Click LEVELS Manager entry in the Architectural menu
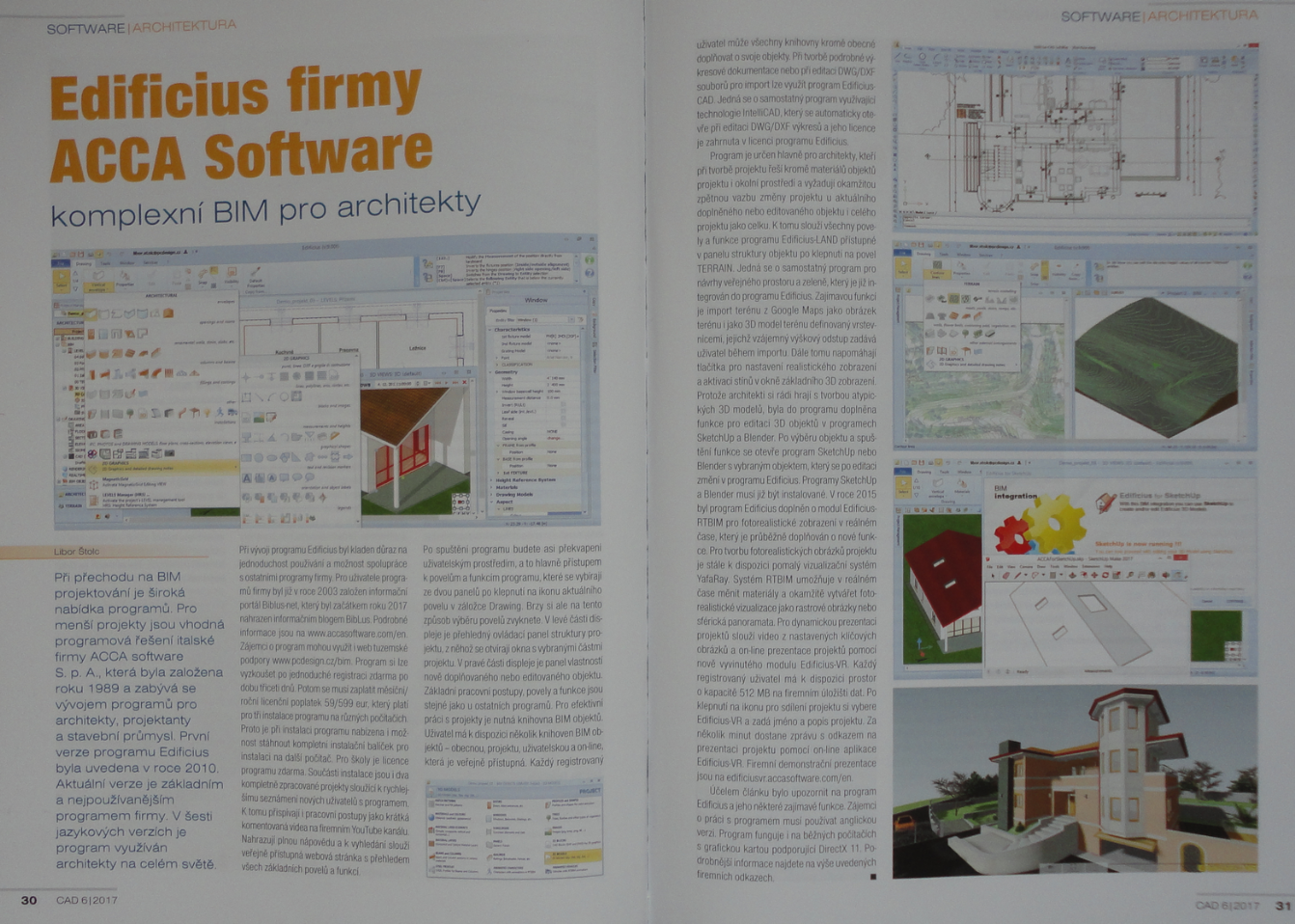The width and height of the screenshot is (1295, 924). (162, 500)
